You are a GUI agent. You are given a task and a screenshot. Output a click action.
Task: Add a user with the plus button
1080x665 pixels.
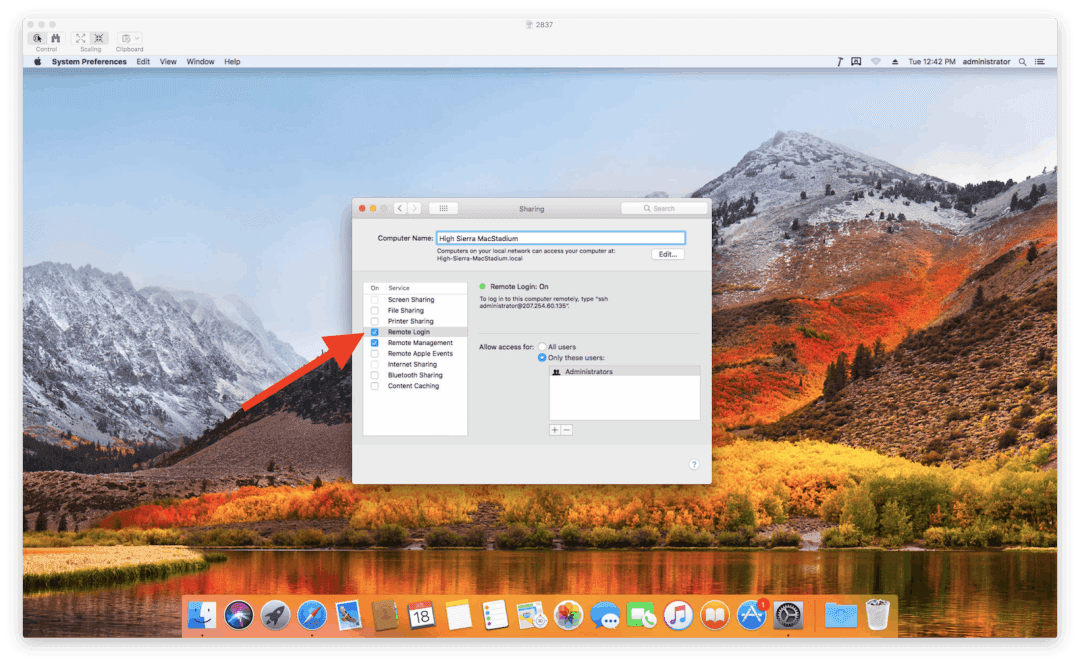pos(554,430)
